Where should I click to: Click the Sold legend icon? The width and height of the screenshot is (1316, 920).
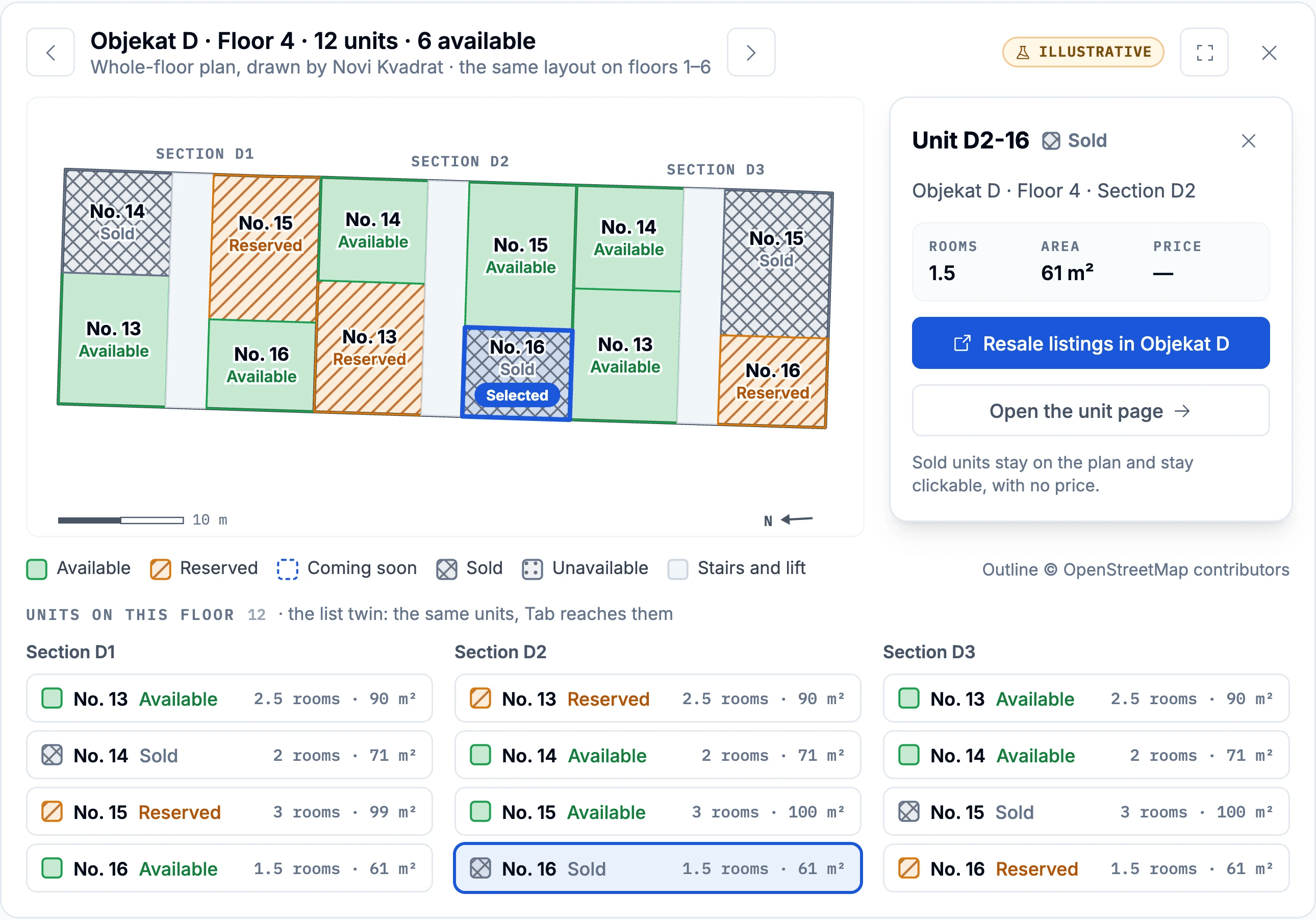pyautogui.click(x=446, y=569)
